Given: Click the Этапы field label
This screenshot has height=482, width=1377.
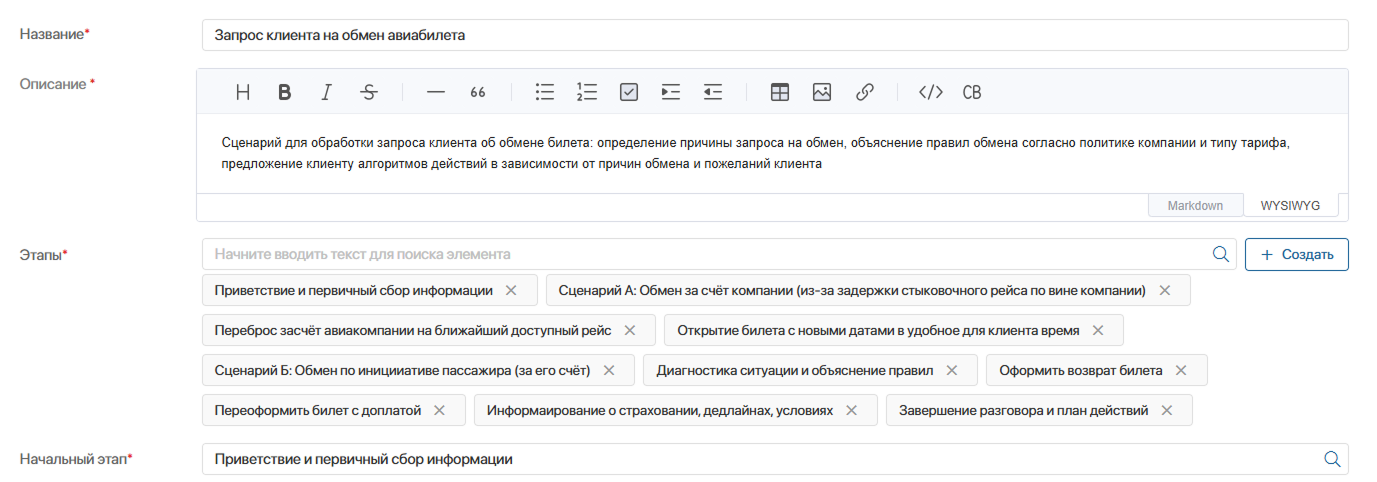Looking at the screenshot, I should click(43, 255).
